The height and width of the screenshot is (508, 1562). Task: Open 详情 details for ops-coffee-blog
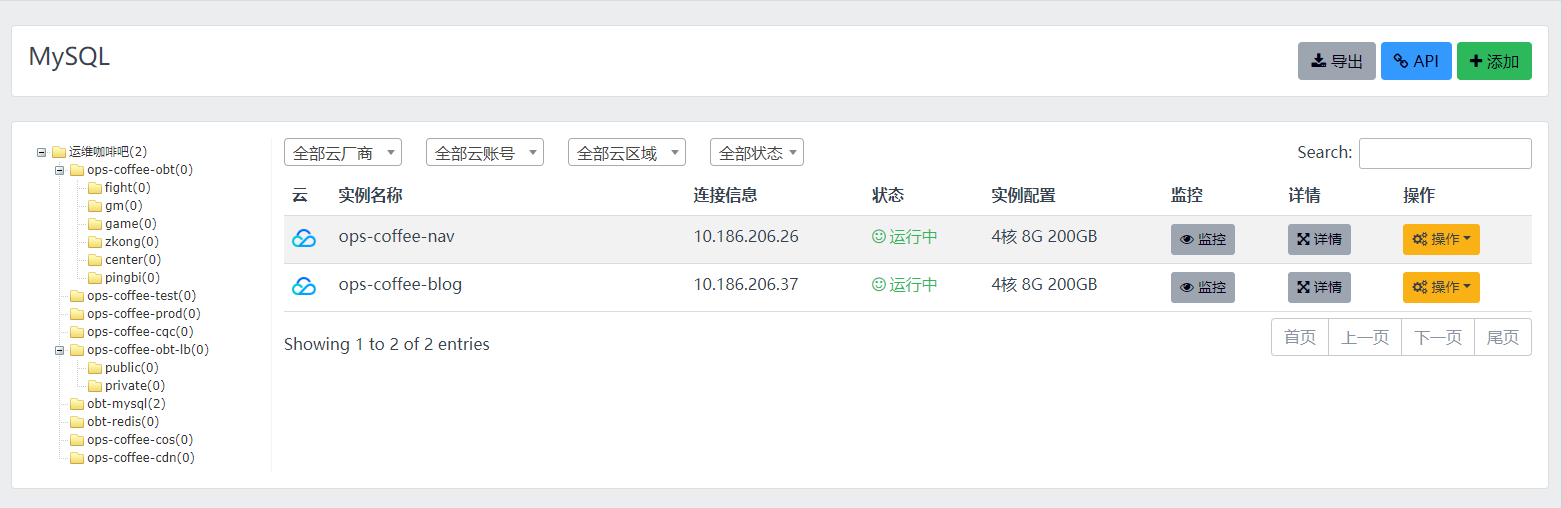[x=1318, y=288]
